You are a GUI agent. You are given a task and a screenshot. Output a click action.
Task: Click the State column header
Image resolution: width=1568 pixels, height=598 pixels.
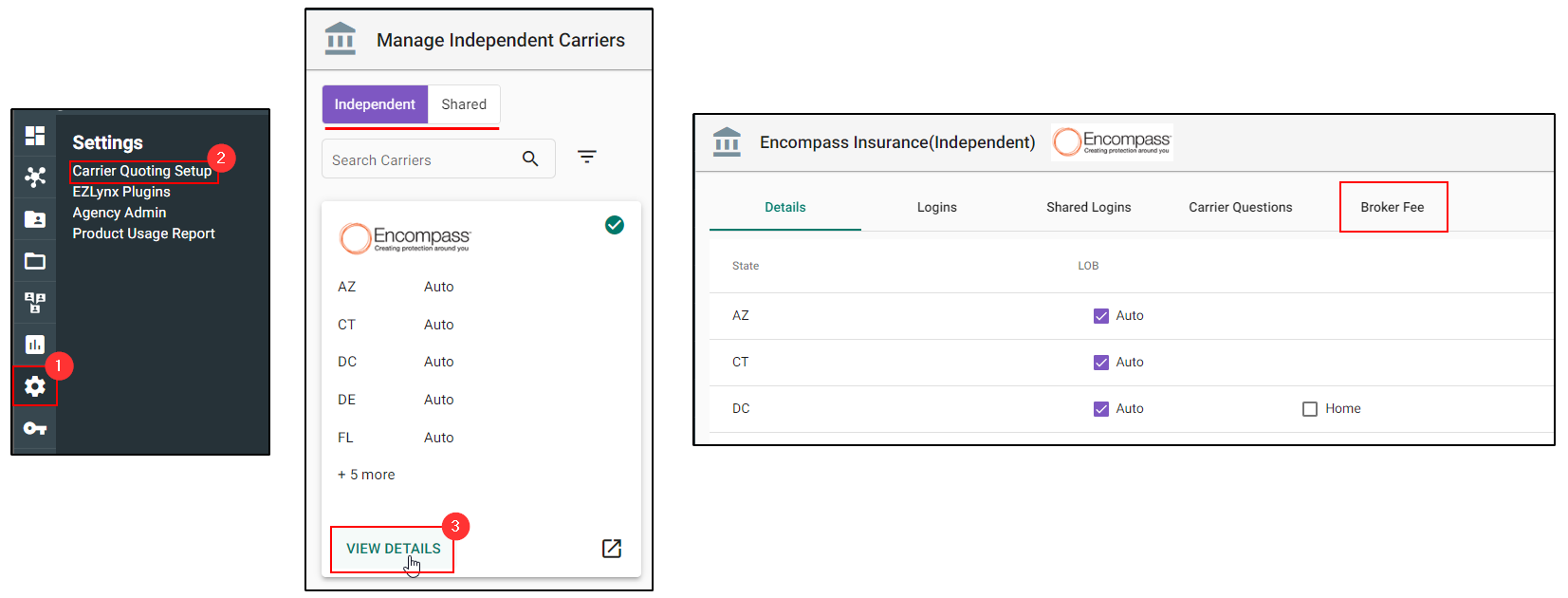pos(746,266)
